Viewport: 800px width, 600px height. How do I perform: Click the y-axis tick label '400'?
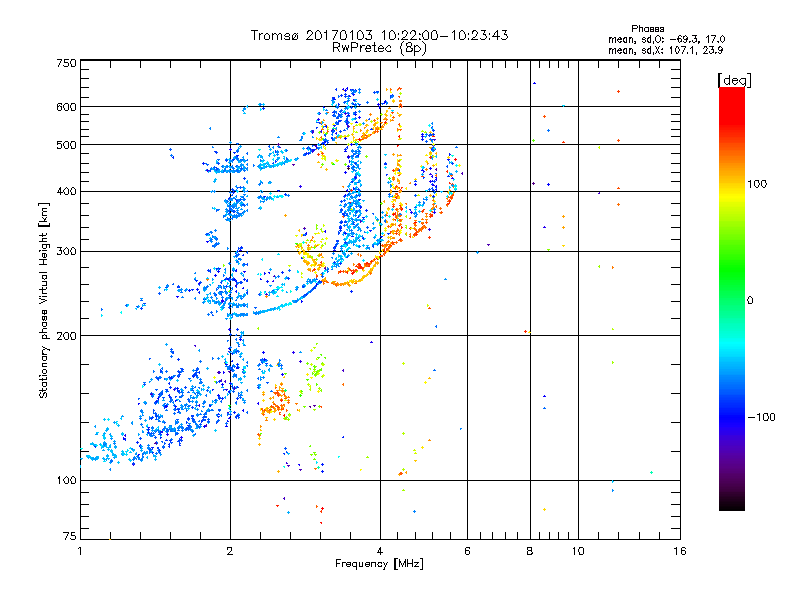tap(66, 192)
